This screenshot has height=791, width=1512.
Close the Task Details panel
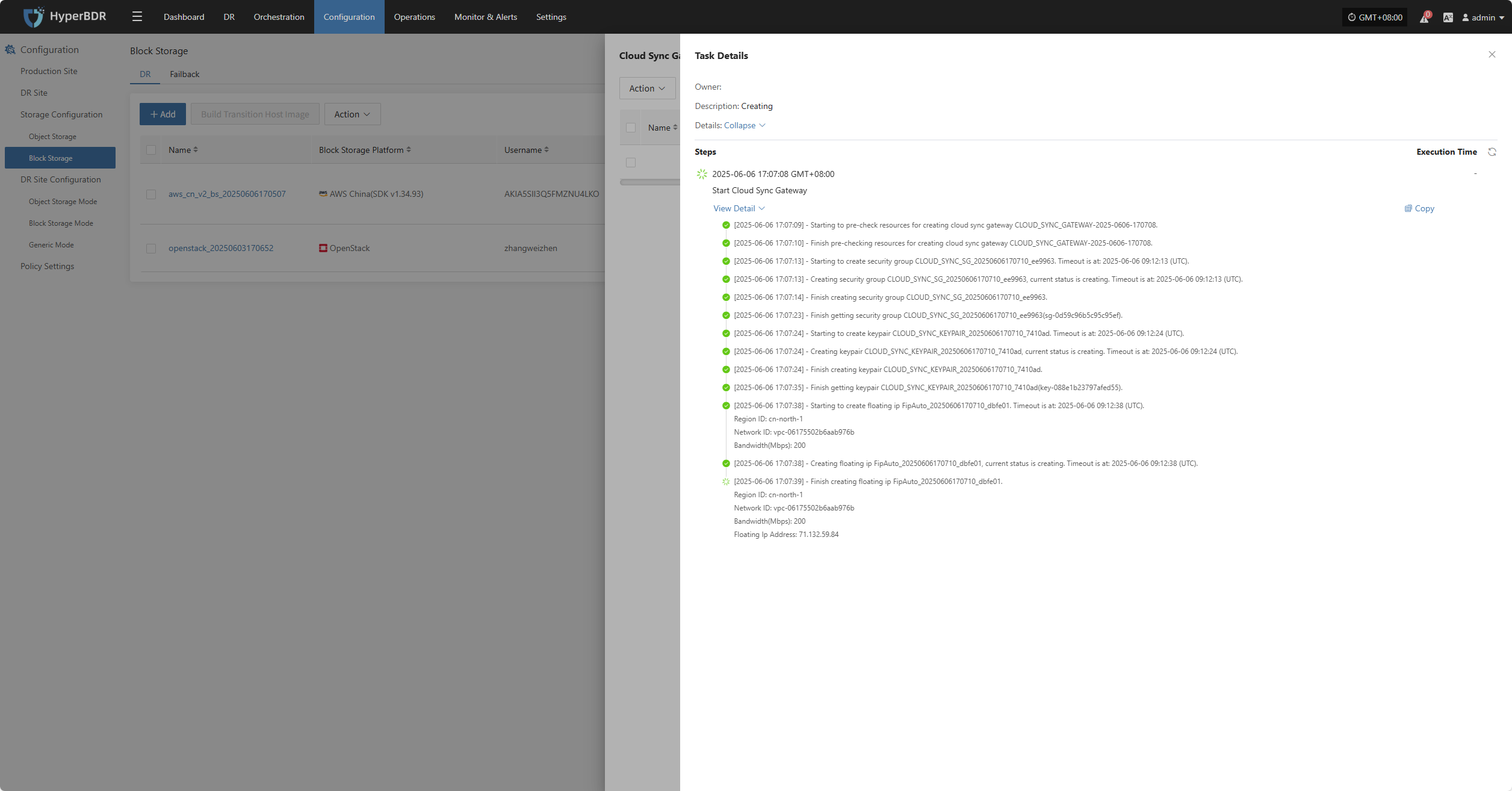[x=1492, y=55]
